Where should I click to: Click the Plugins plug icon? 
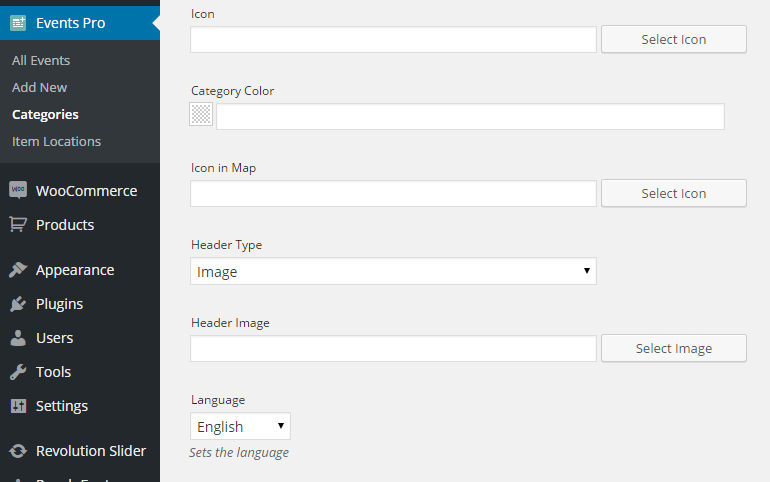[x=18, y=304]
